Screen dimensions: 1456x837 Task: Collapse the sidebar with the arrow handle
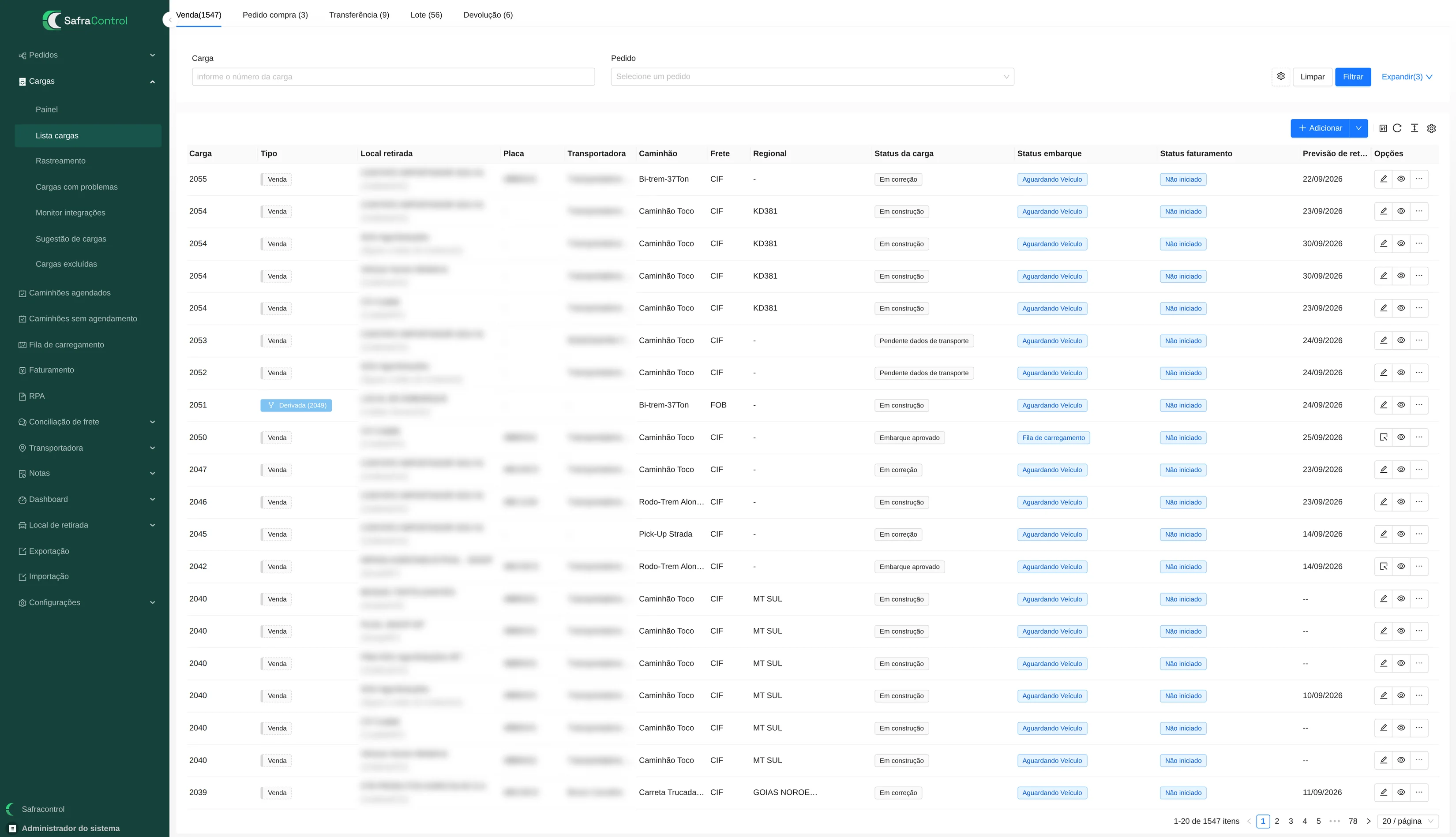[169, 20]
